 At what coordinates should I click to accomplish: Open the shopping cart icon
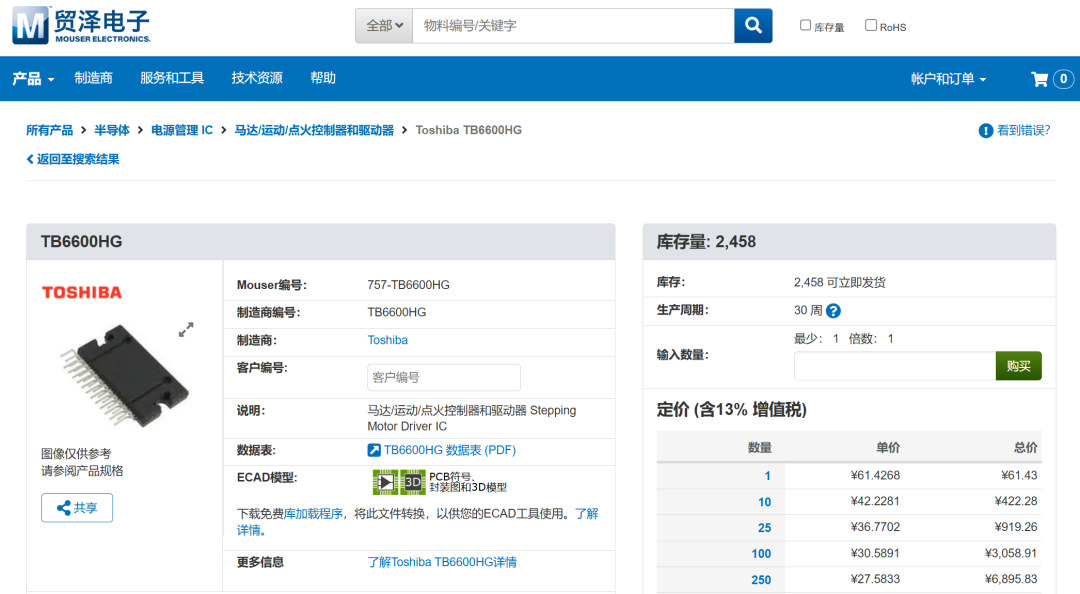point(1040,79)
